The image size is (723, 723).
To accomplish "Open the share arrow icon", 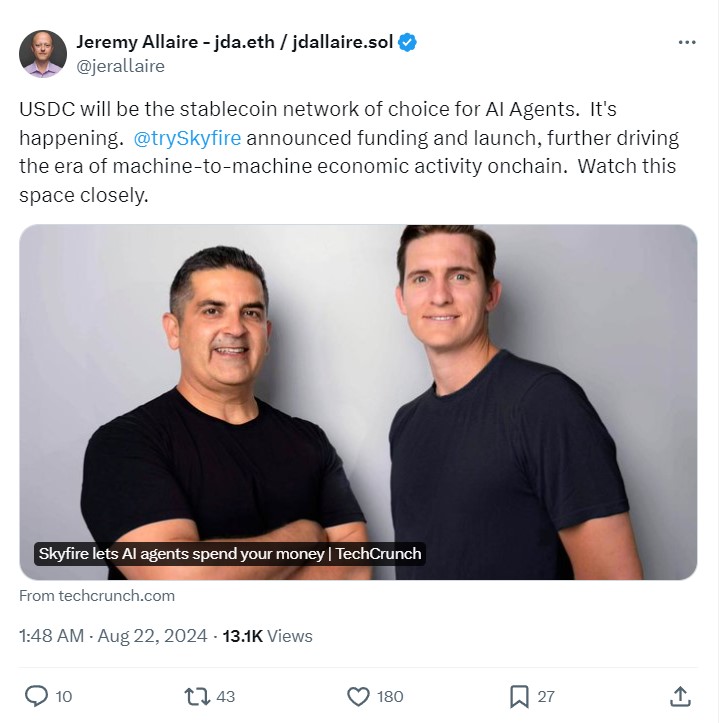I will [x=680, y=696].
